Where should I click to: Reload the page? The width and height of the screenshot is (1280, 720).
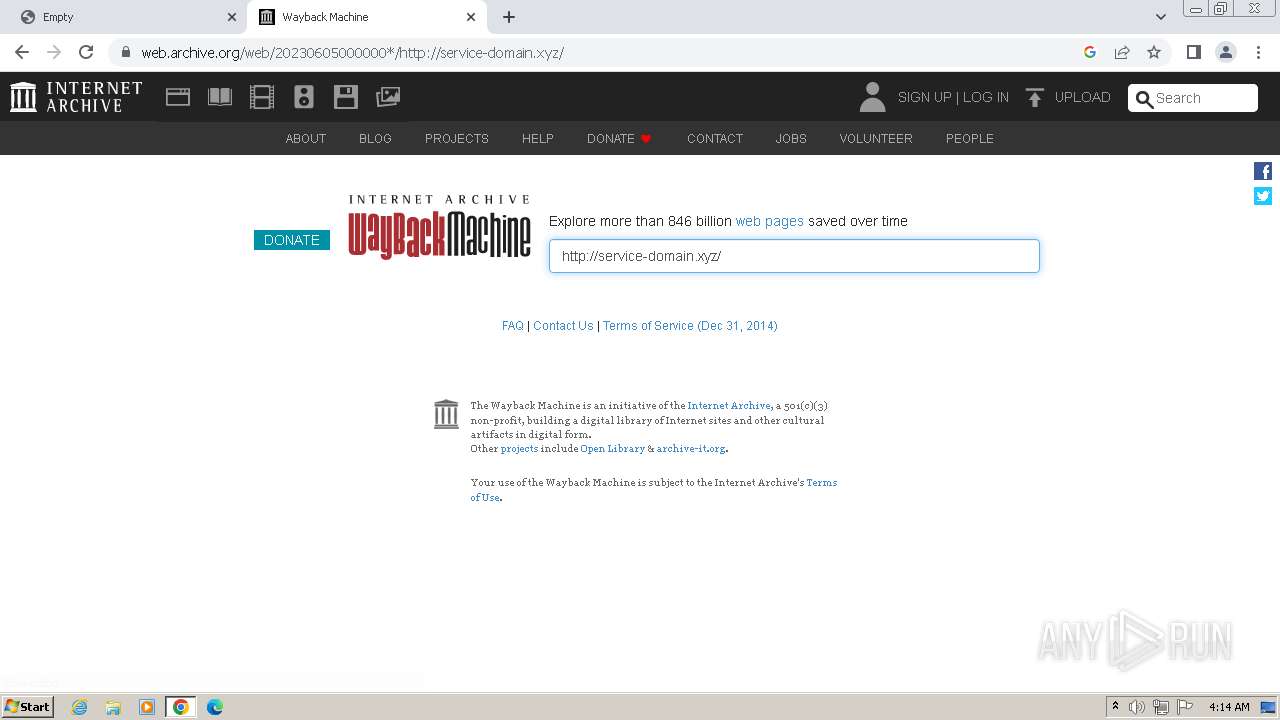[x=86, y=52]
